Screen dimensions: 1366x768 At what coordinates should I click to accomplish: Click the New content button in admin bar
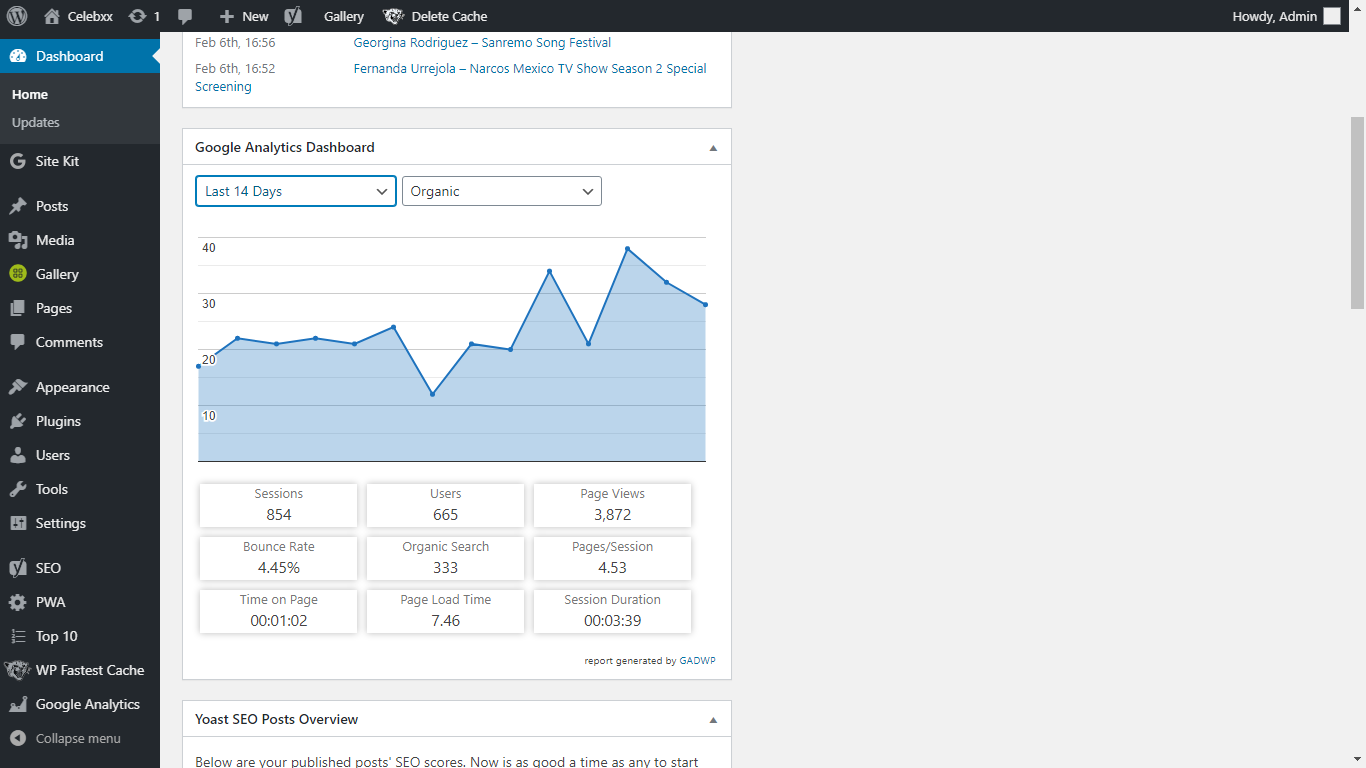pyautogui.click(x=244, y=16)
